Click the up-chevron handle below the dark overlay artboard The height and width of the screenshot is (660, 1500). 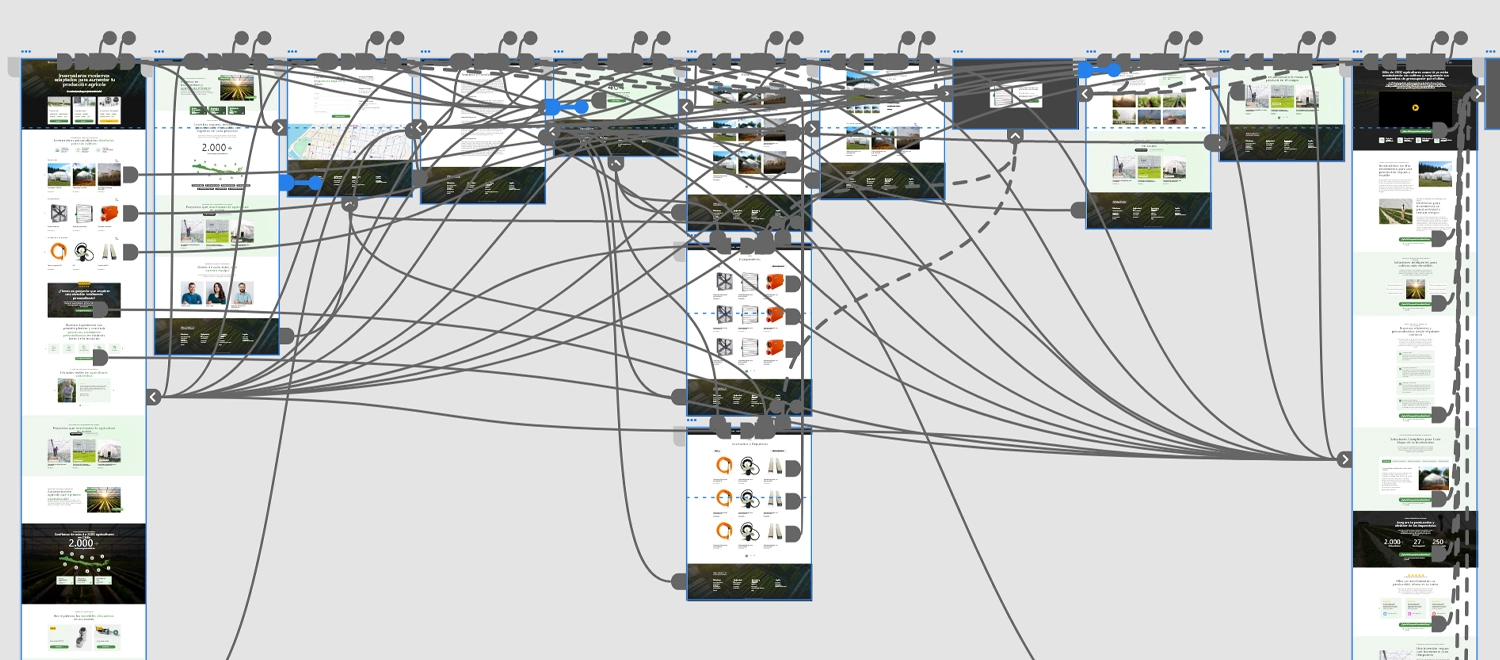coord(1015,136)
